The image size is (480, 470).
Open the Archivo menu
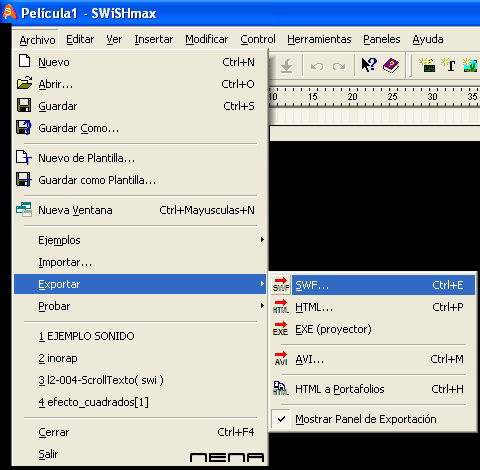37,40
